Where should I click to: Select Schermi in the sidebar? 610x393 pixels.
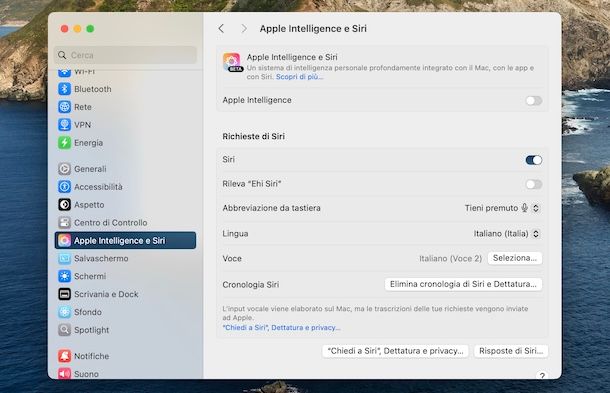(126, 276)
